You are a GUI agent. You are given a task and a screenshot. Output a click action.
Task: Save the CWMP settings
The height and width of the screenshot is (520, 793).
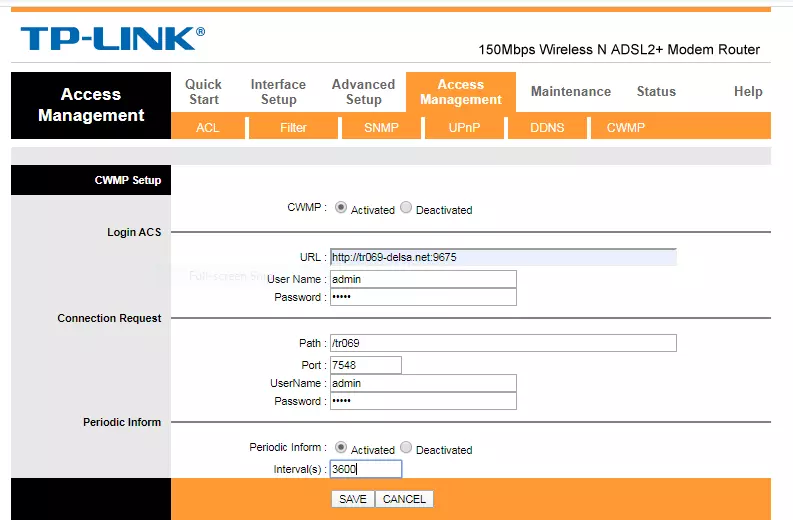(353, 499)
